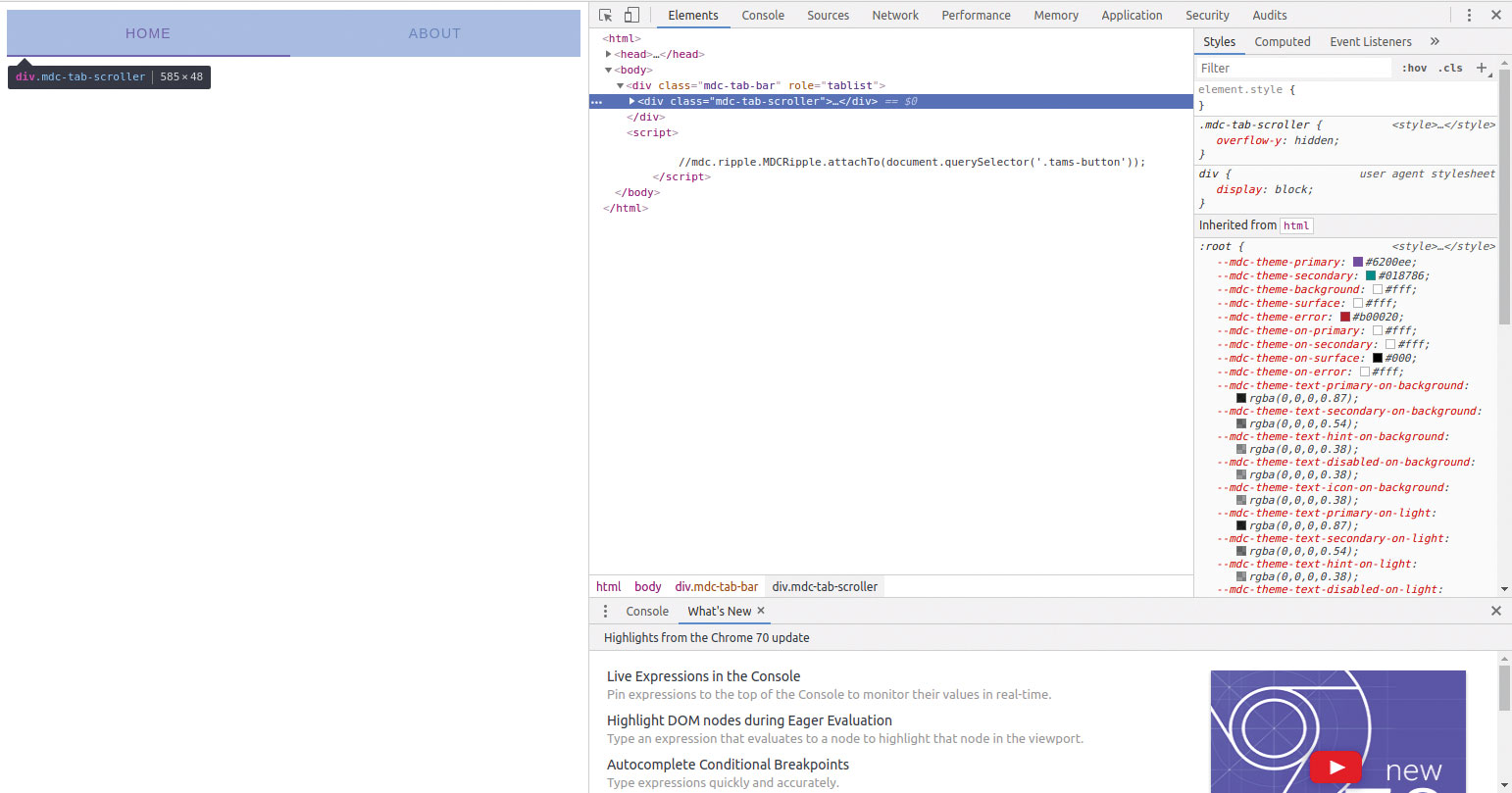Viewport: 1512px width, 793px height.
Task: Click Autocomplete Conditional Breakpoints heading
Action: click(x=728, y=765)
